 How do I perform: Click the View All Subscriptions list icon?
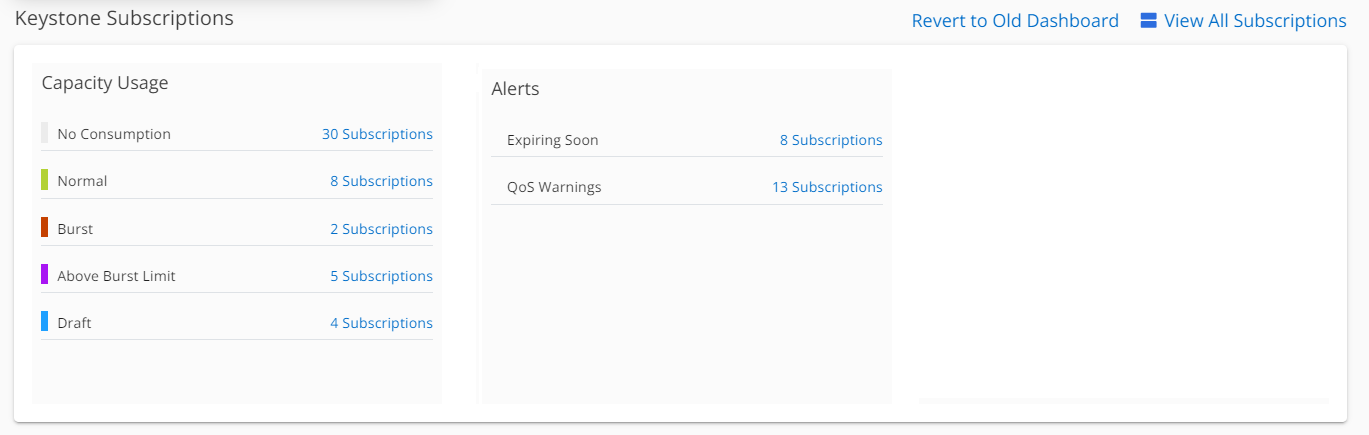[x=1148, y=20]
